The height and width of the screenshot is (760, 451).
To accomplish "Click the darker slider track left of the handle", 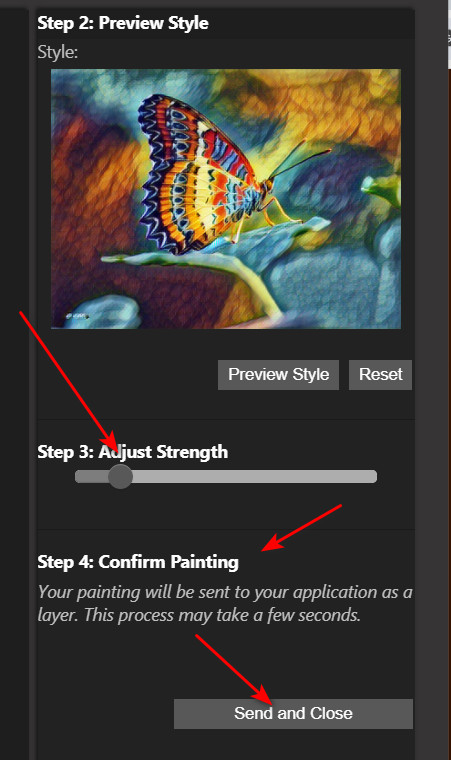I will [x=92, y=476].
